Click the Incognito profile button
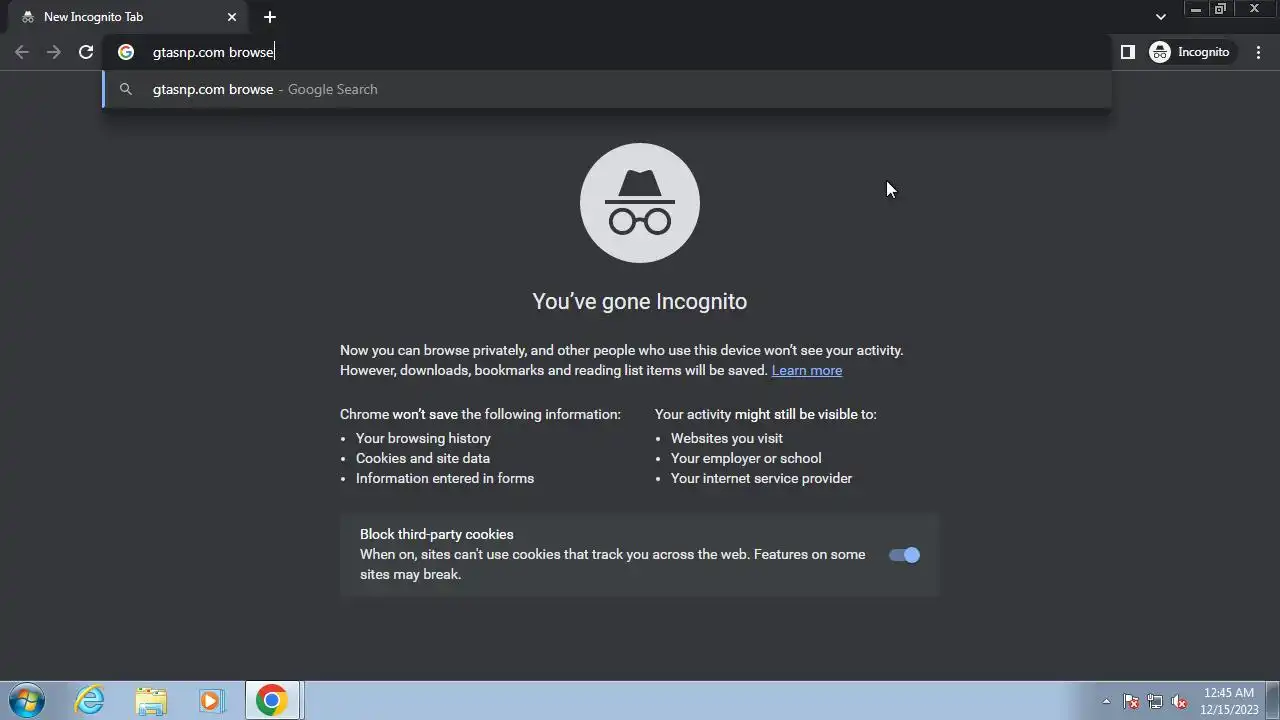 coord(1193,52)
